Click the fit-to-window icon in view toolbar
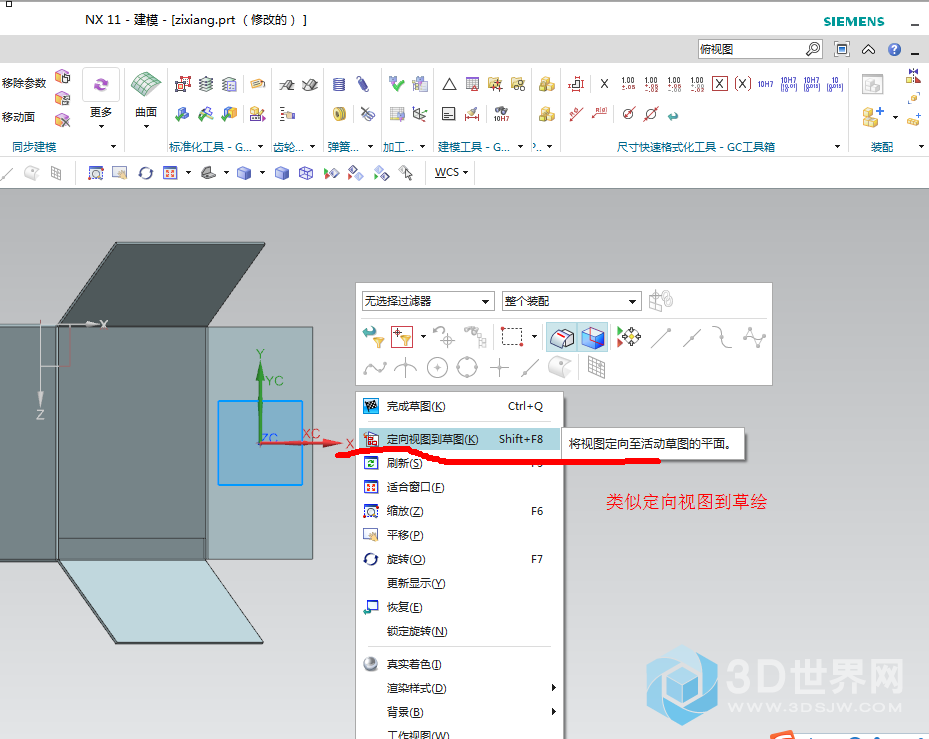The image size is (929, 739). click(170, 172)
